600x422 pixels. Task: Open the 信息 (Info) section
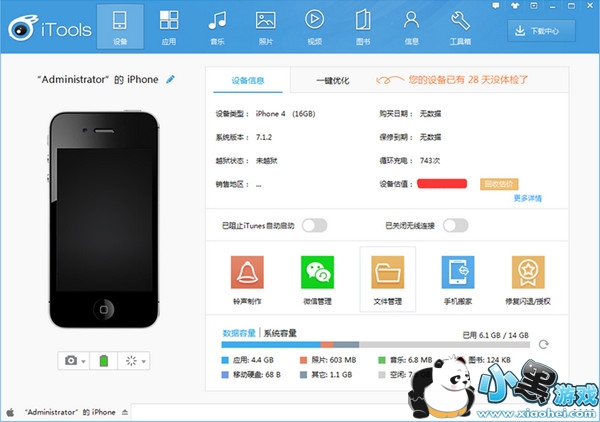[411, 27]
